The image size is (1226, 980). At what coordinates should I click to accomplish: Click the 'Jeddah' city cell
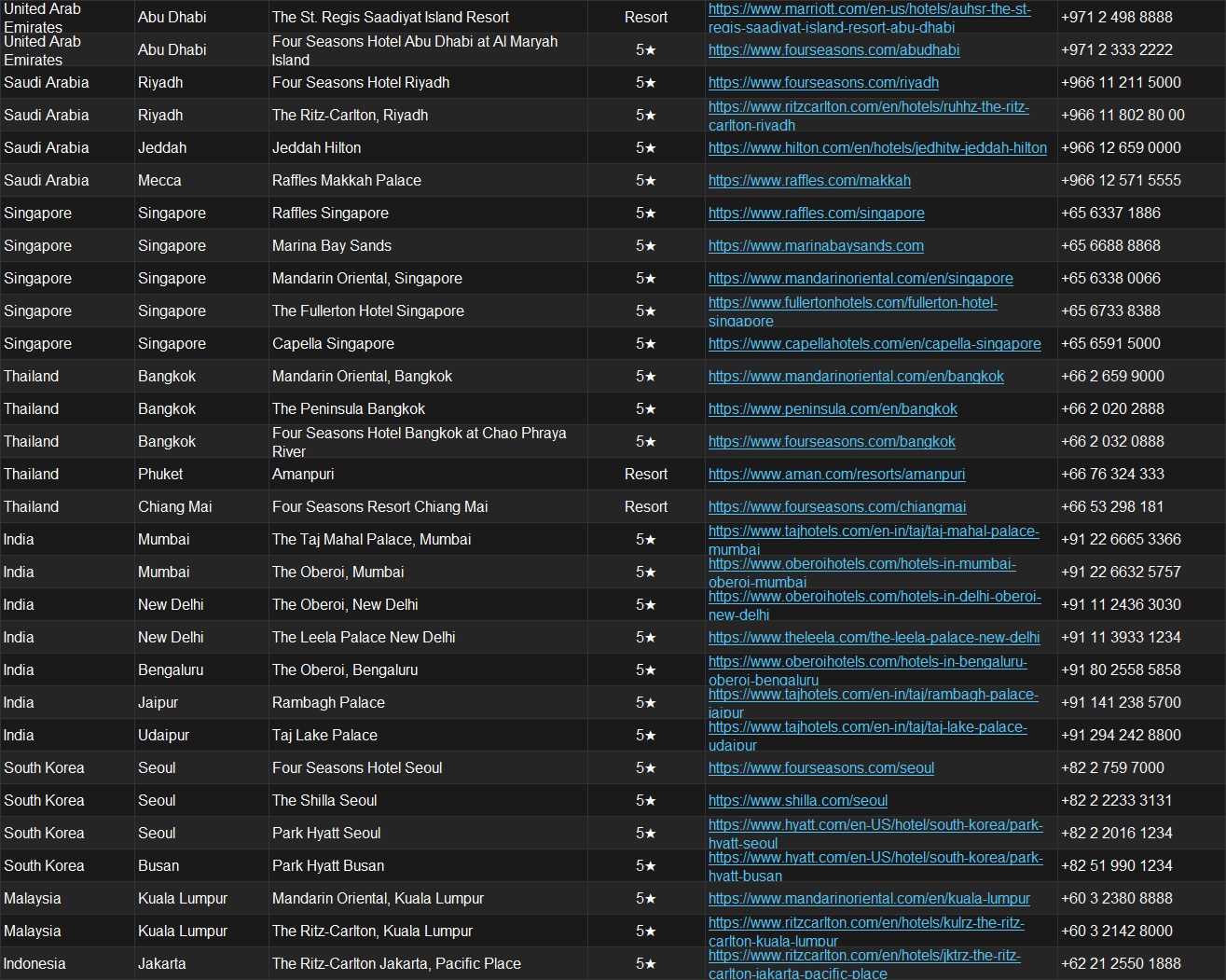(x=201, y=148)
